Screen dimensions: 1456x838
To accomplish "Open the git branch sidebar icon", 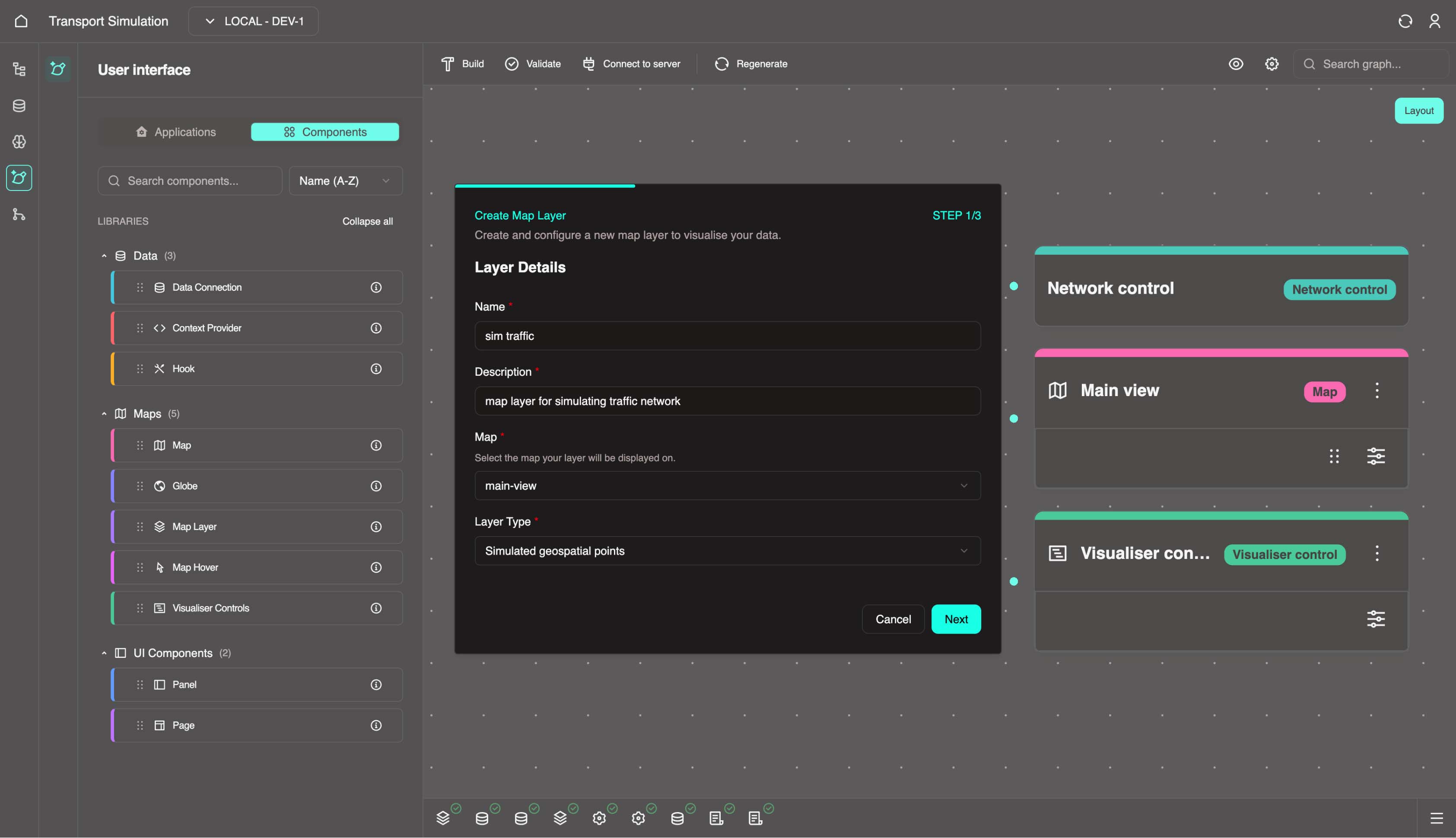I will [19, 214].
